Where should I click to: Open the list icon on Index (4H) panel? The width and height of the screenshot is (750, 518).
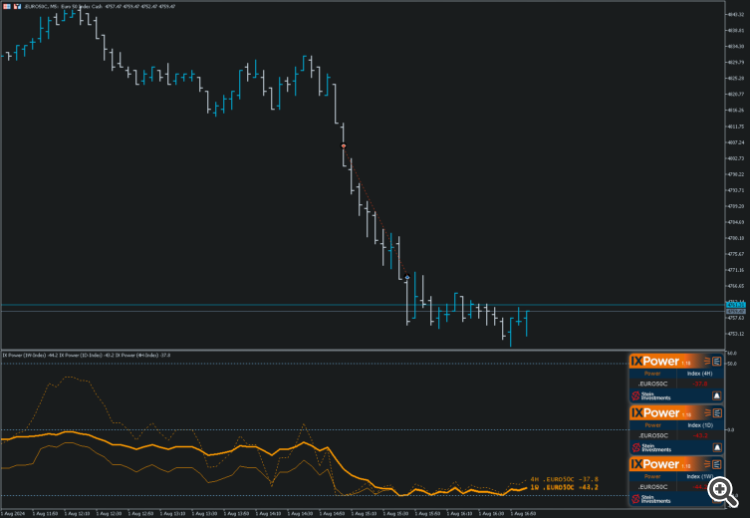pos(717,361)
